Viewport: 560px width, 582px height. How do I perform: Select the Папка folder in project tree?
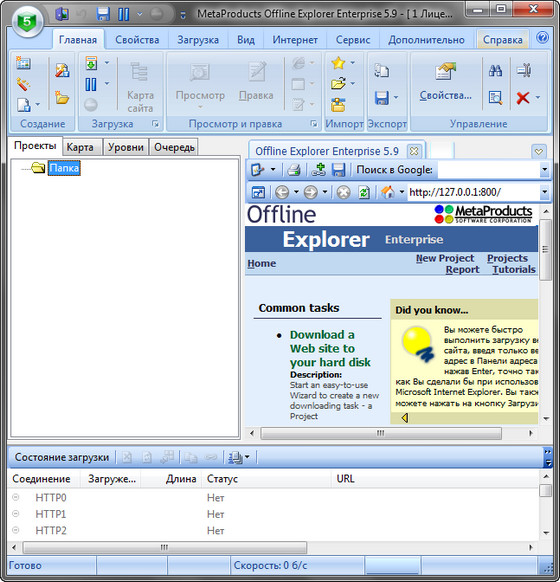click(64, 168)
